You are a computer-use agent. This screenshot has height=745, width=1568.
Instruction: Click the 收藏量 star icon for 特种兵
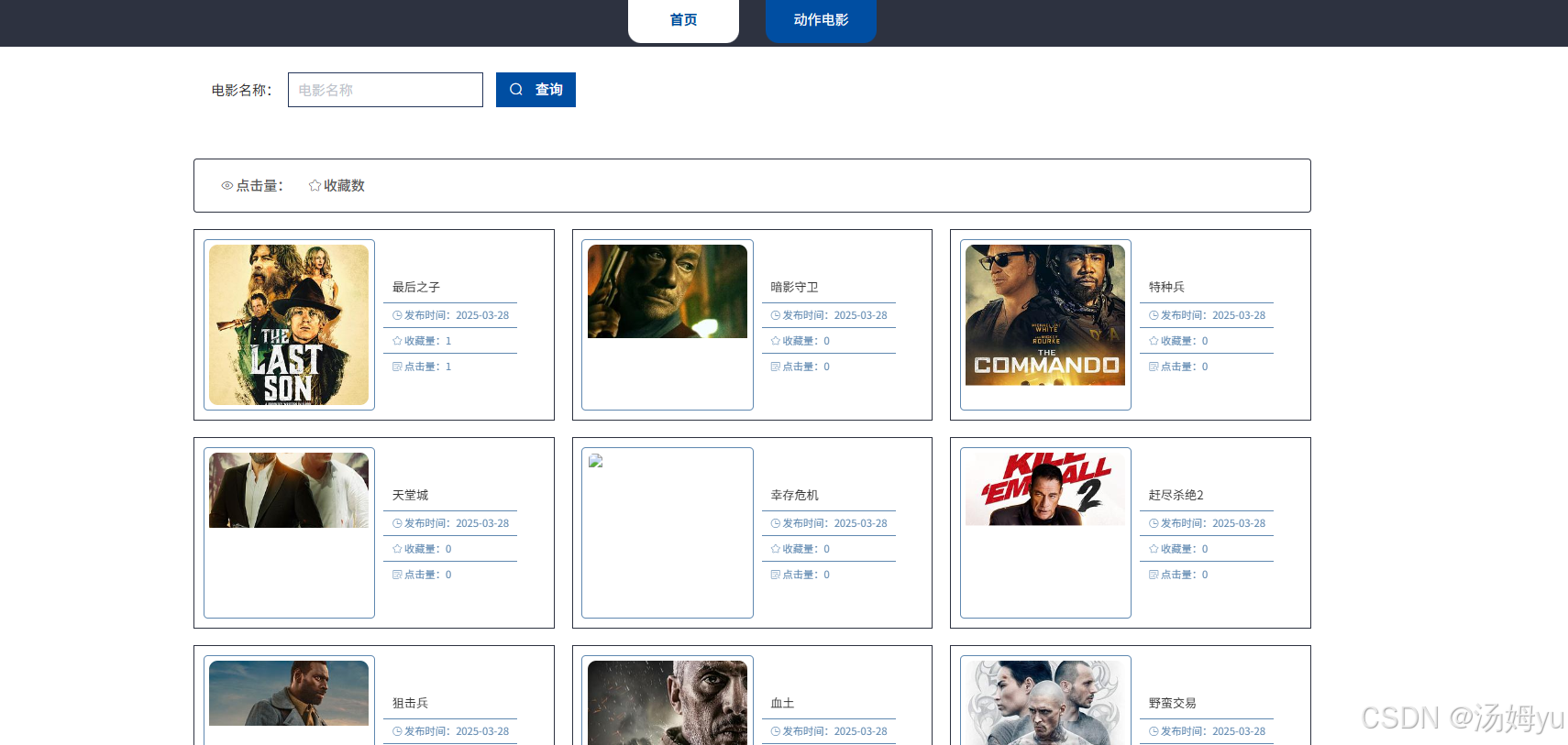(x=1154, y=341)
